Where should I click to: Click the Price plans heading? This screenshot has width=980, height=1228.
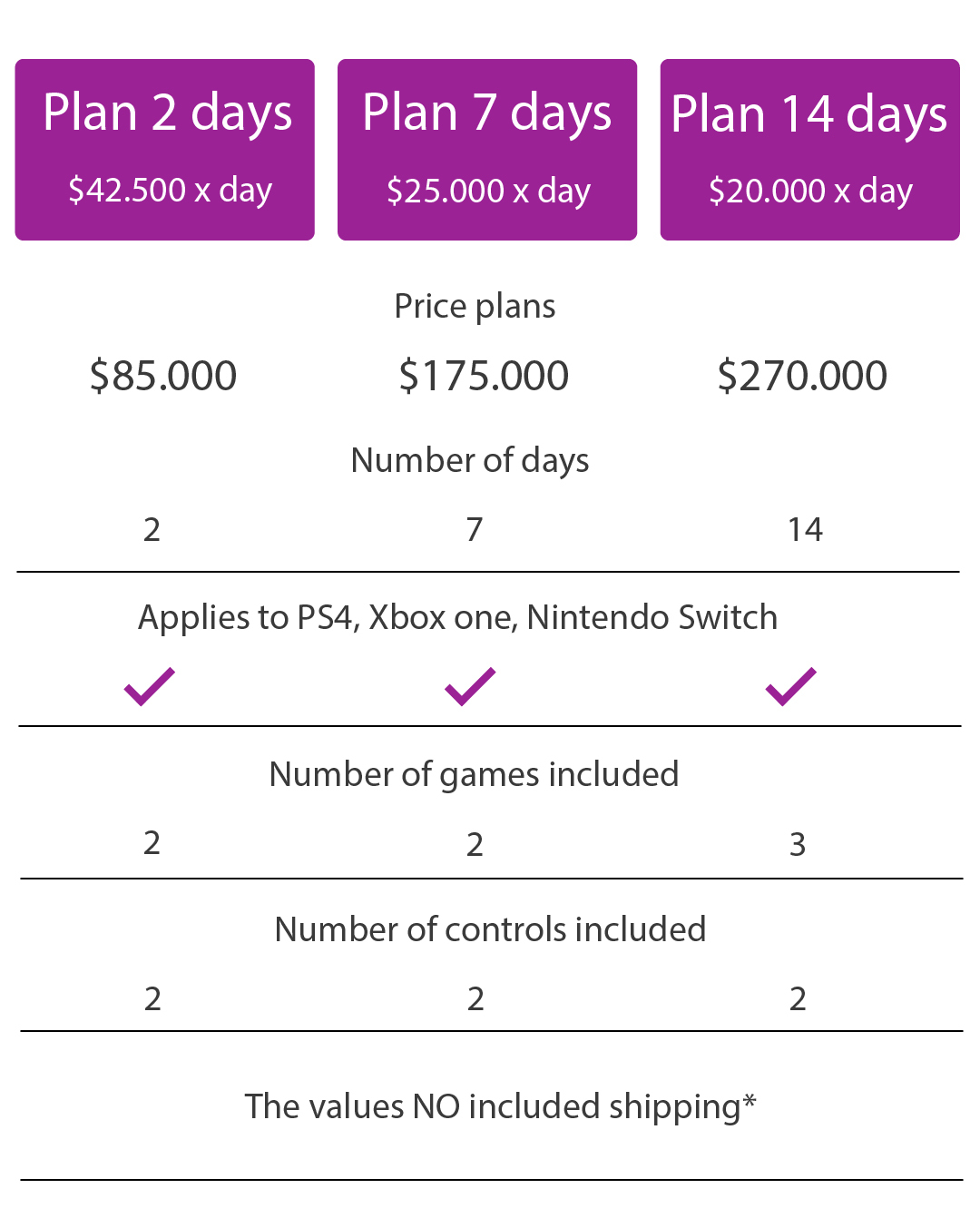click(x=475, y=307)
